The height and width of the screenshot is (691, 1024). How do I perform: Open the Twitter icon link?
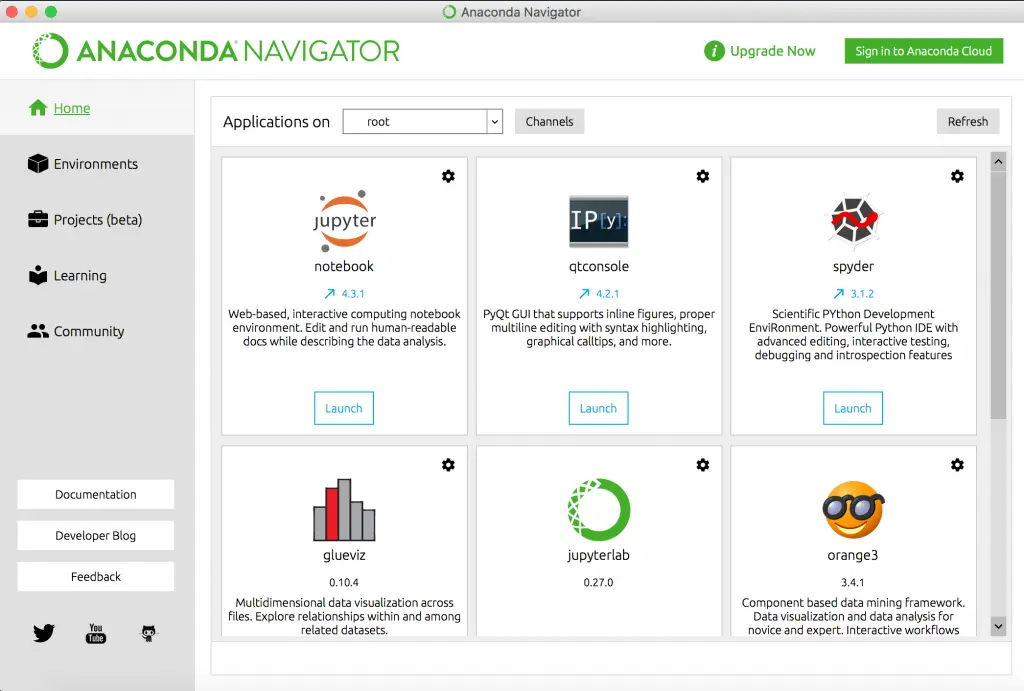(x=44, y=633)
